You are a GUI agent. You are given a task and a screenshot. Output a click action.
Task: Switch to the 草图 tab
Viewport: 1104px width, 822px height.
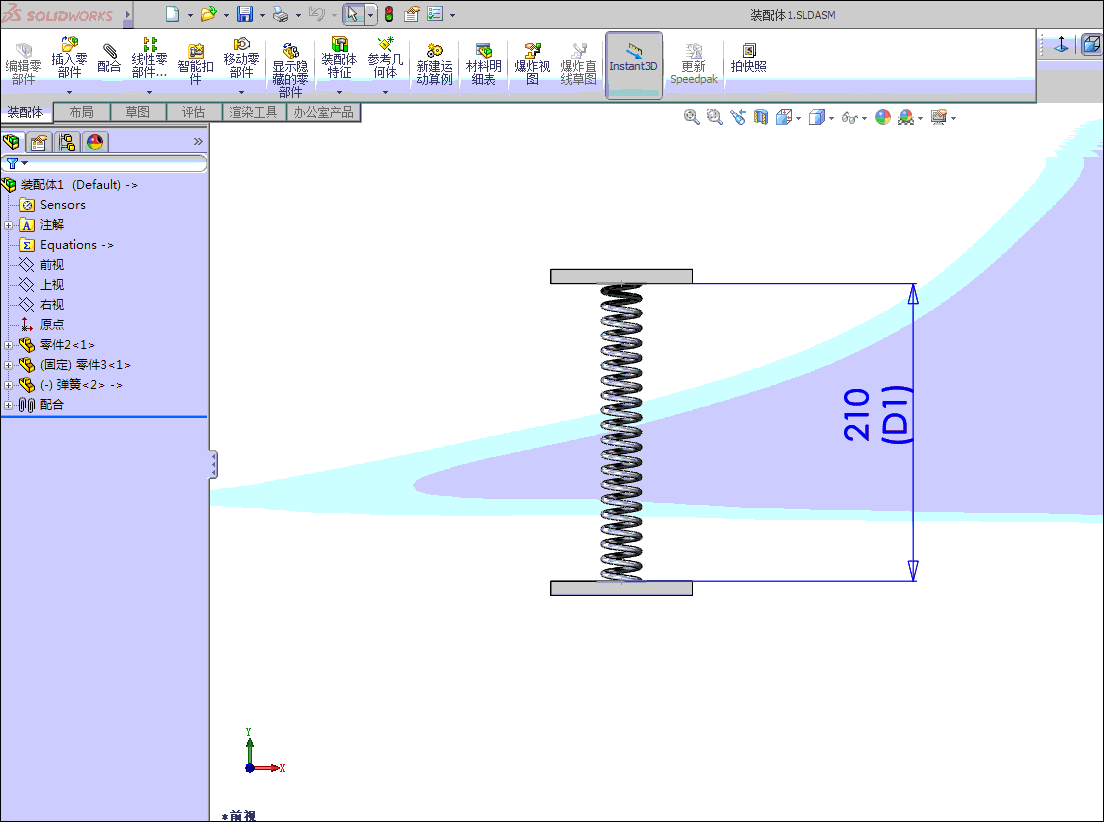(138, 112)
